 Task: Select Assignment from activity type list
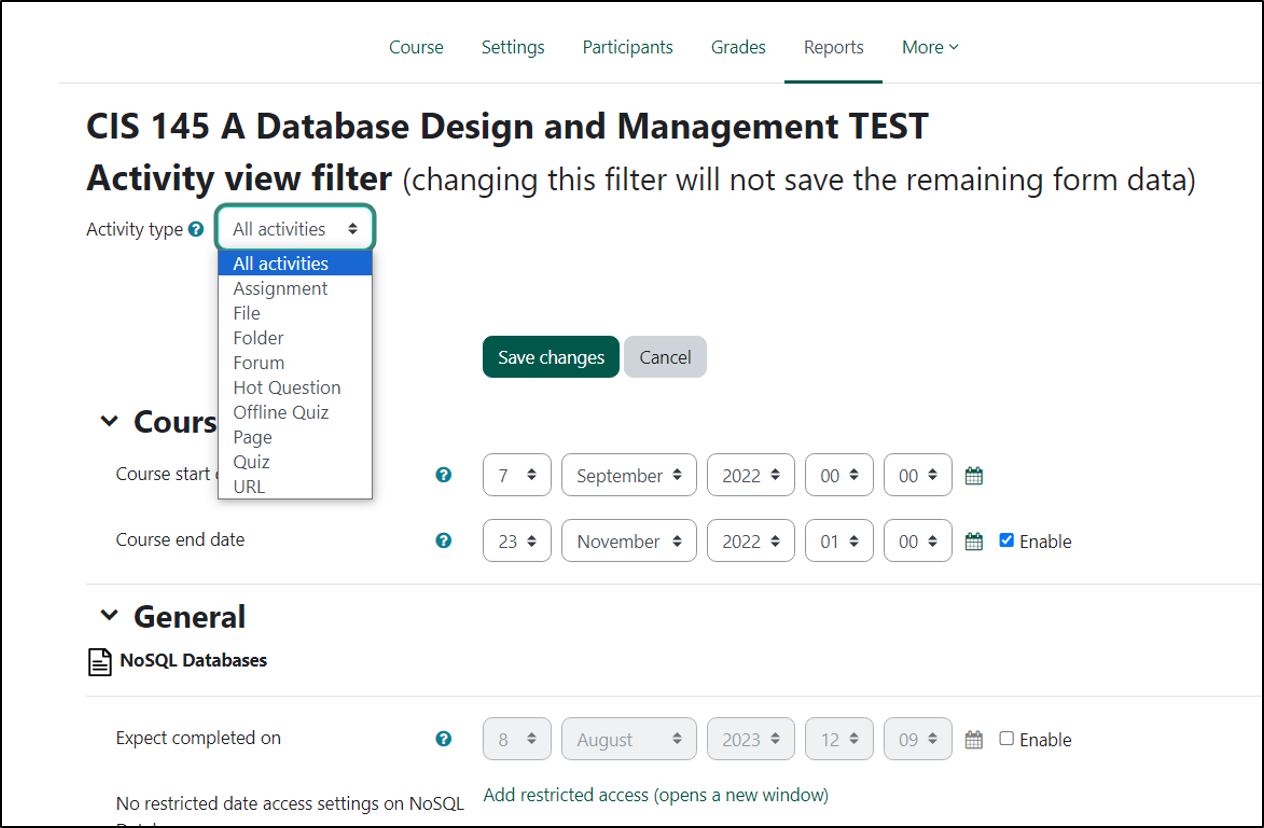[280, 289]
